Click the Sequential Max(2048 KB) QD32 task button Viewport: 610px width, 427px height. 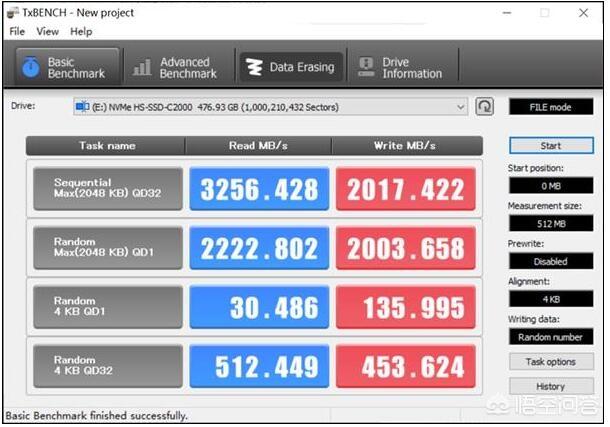coord(108,189)
